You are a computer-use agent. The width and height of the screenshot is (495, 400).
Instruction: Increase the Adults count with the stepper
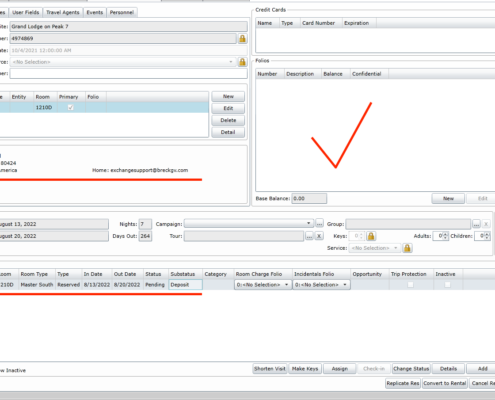pos(445,234)
